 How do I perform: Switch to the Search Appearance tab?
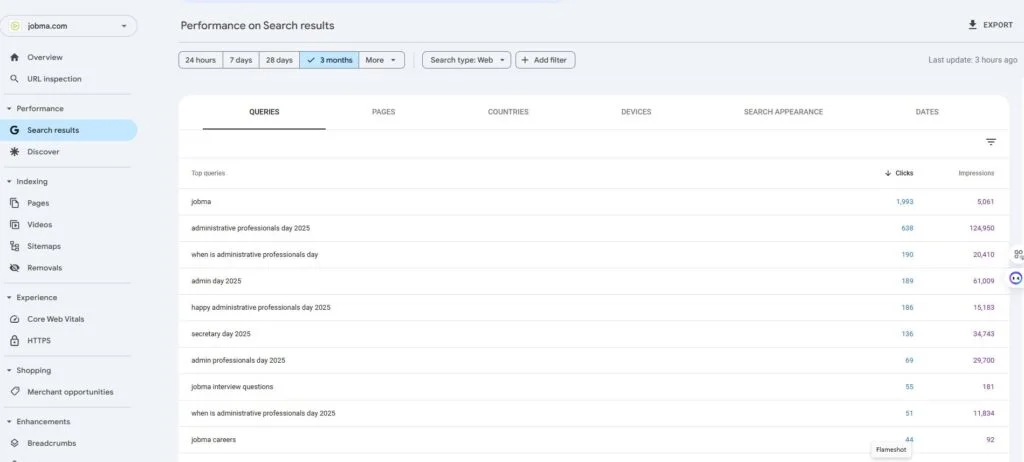point(783,112)
